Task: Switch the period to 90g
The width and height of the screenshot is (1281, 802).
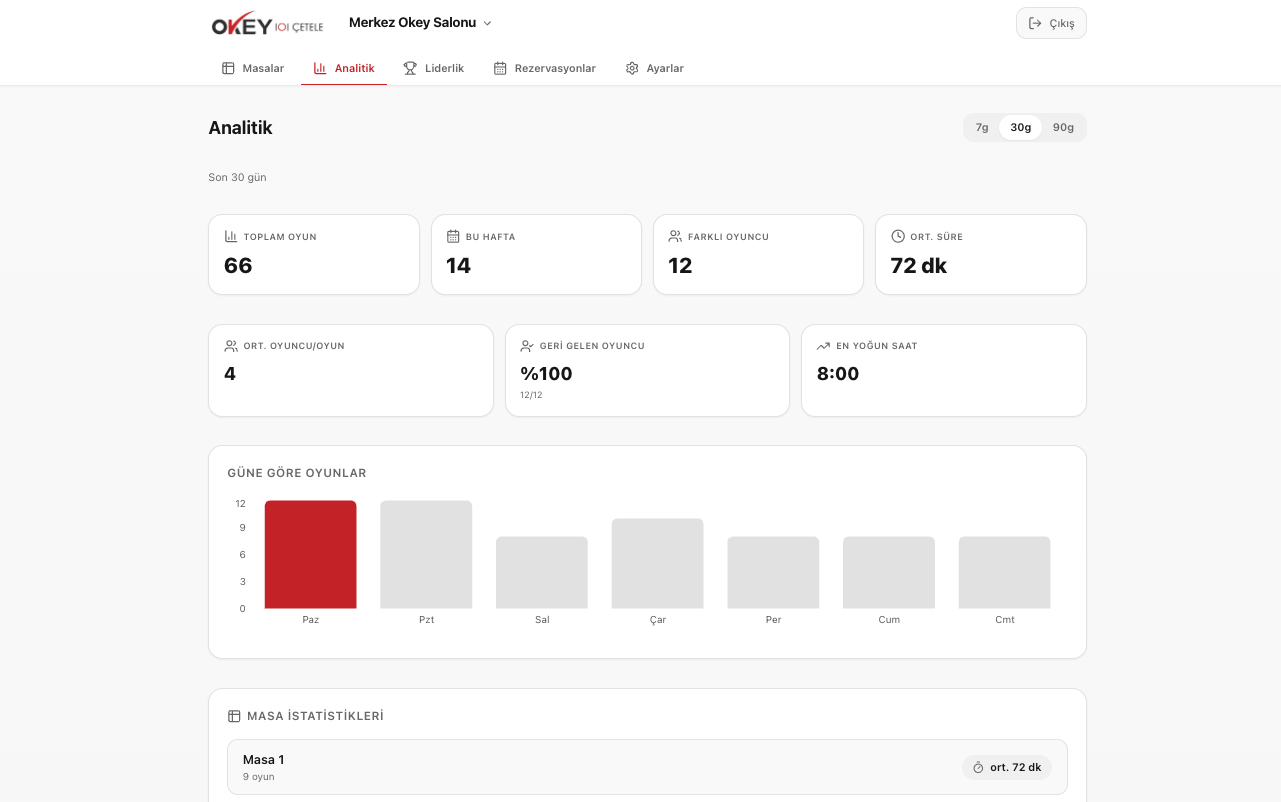Action: pyautogui.click(x=1063, y=128)
